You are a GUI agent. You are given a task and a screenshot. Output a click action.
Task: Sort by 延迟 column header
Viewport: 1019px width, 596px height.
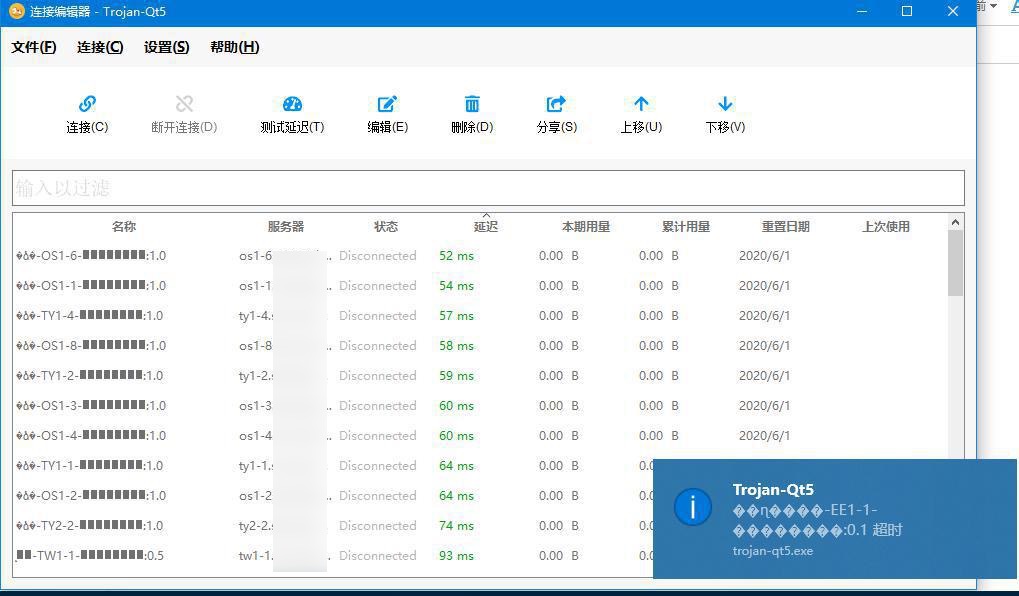(x=485, y=226)
